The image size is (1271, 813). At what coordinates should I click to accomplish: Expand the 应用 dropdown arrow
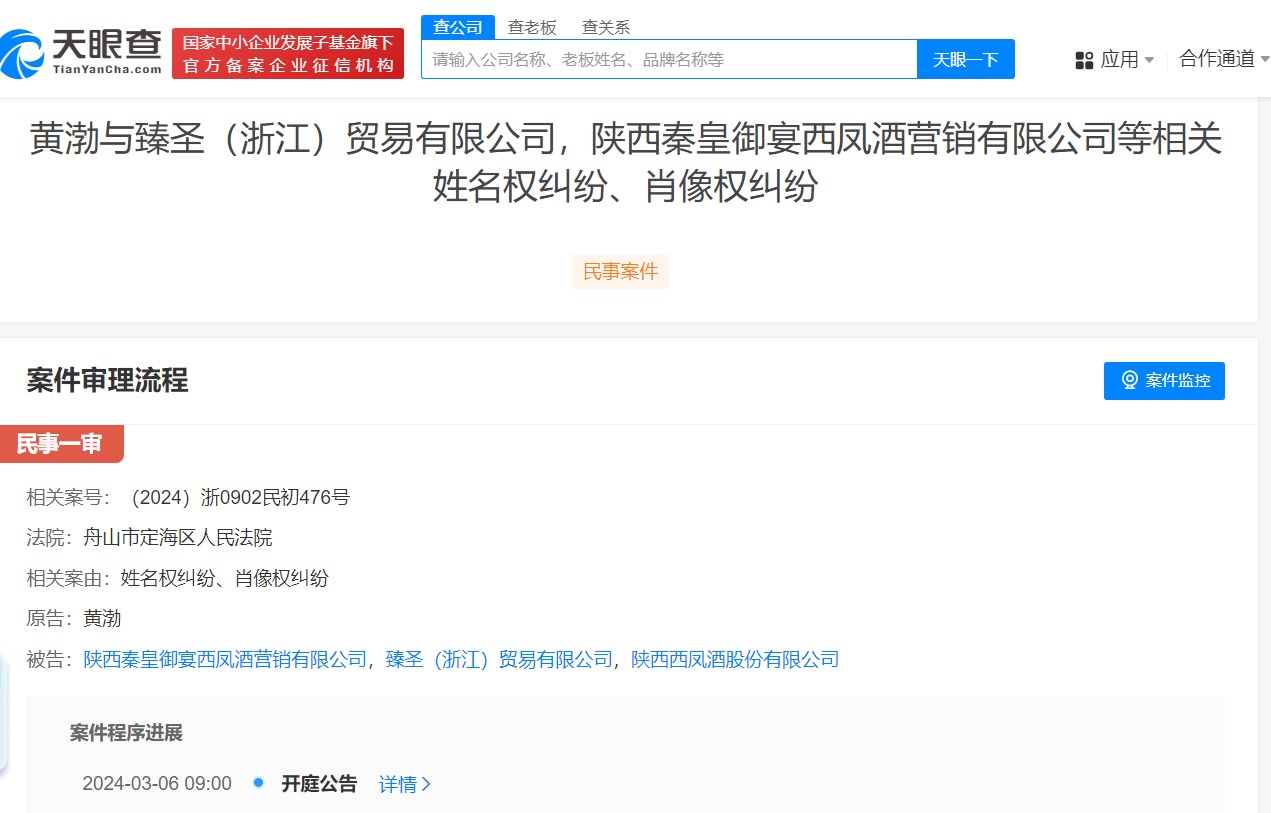click(1149, 60)
